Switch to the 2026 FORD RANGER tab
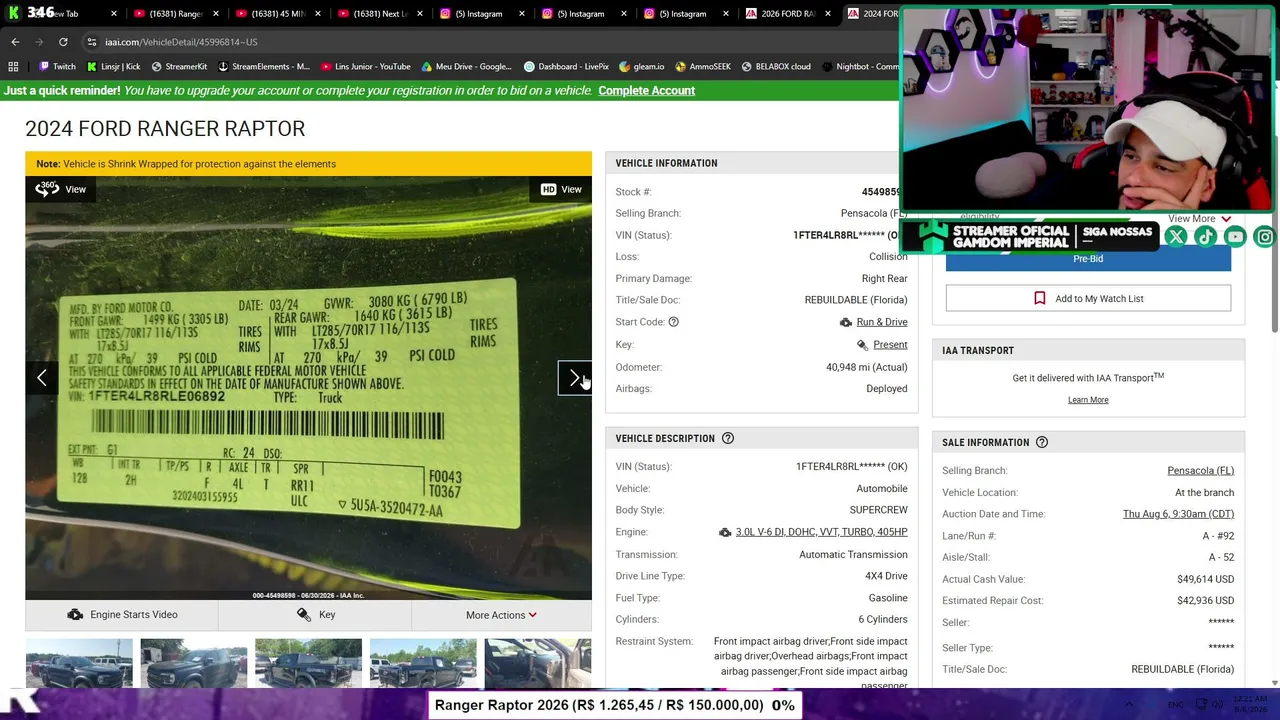Screen dimensions: 1280x720 pos(789,14)
